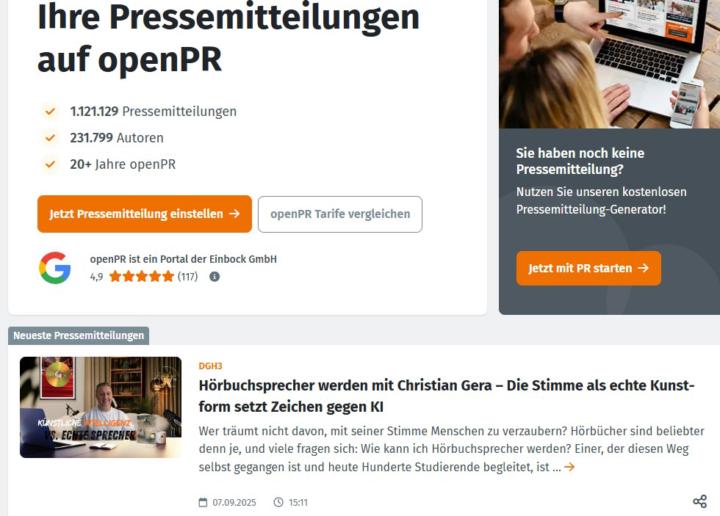The image size is (720, 516).
Task: Click the calendar icon beside 07.09.2025
Action: pyautogui.click(x=203, y=502)
